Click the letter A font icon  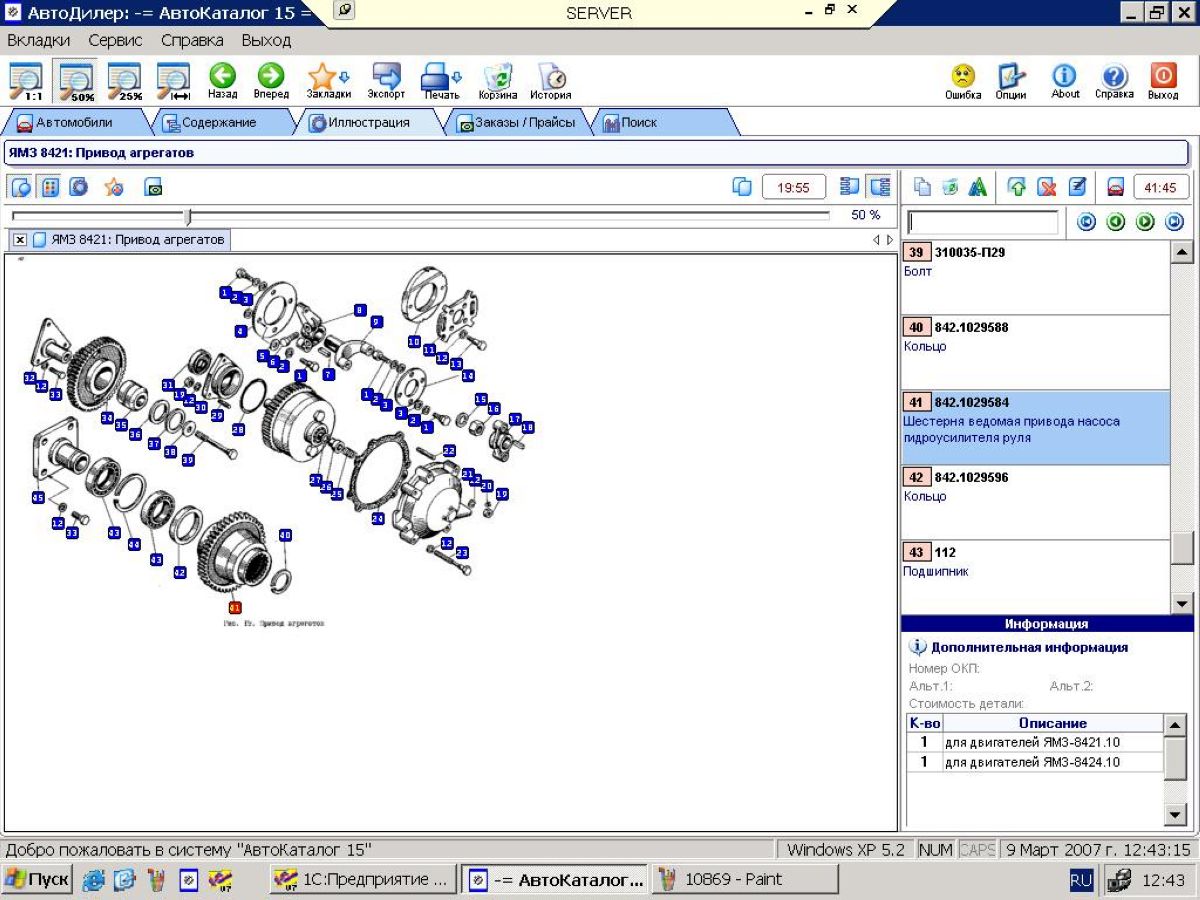tap(978, 187)
